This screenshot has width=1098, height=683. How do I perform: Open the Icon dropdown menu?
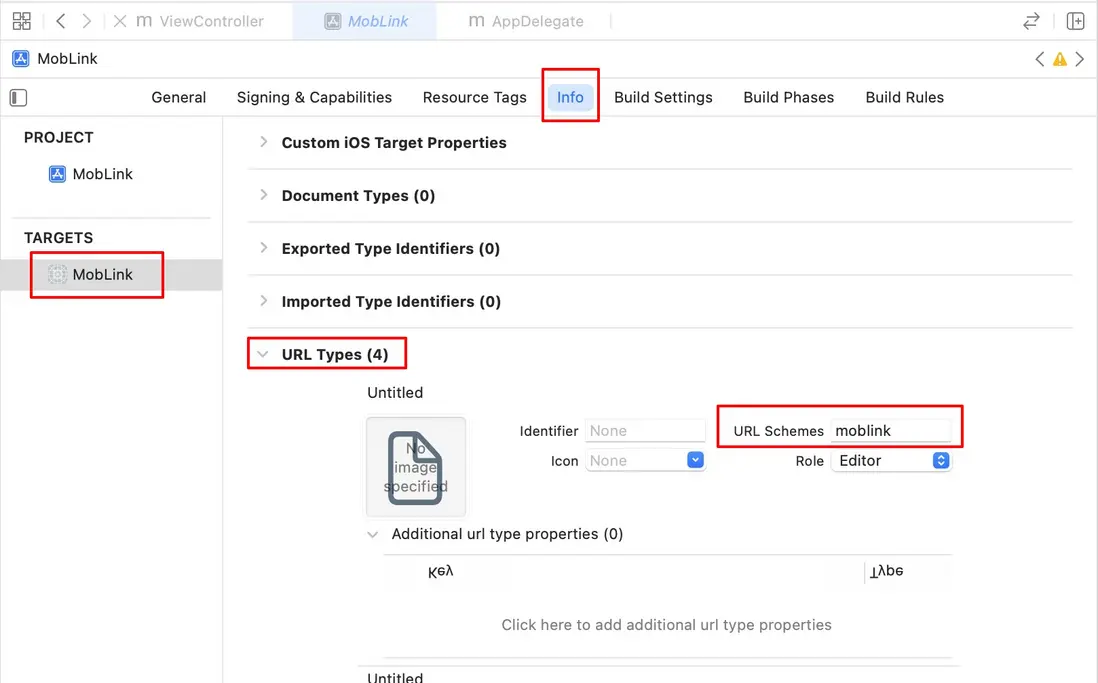[x=696, y=461]
